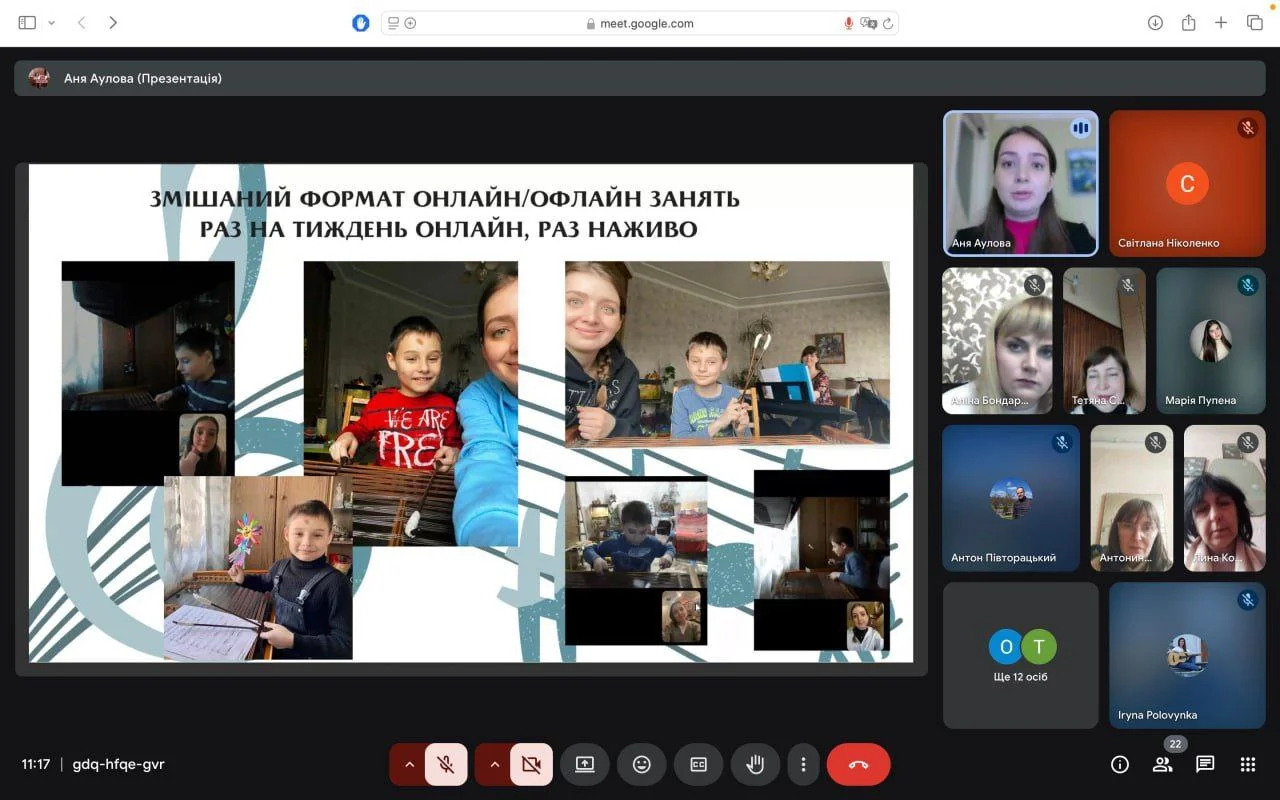Show the participants list icon
Image resolution: width=1280 pixels, height=800 pixels.
point(1162,765)
